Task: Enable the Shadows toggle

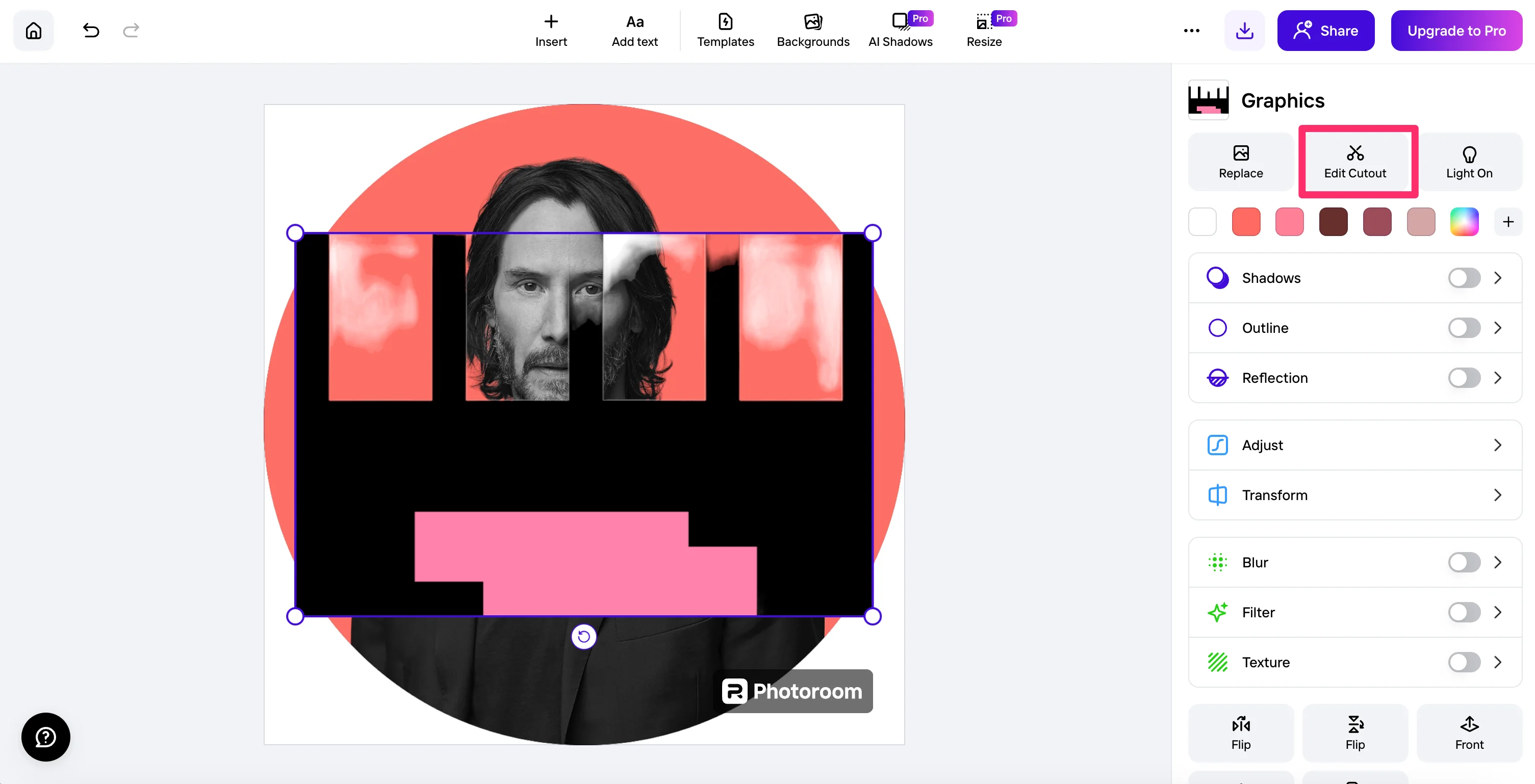Action: coord(1464,278)
